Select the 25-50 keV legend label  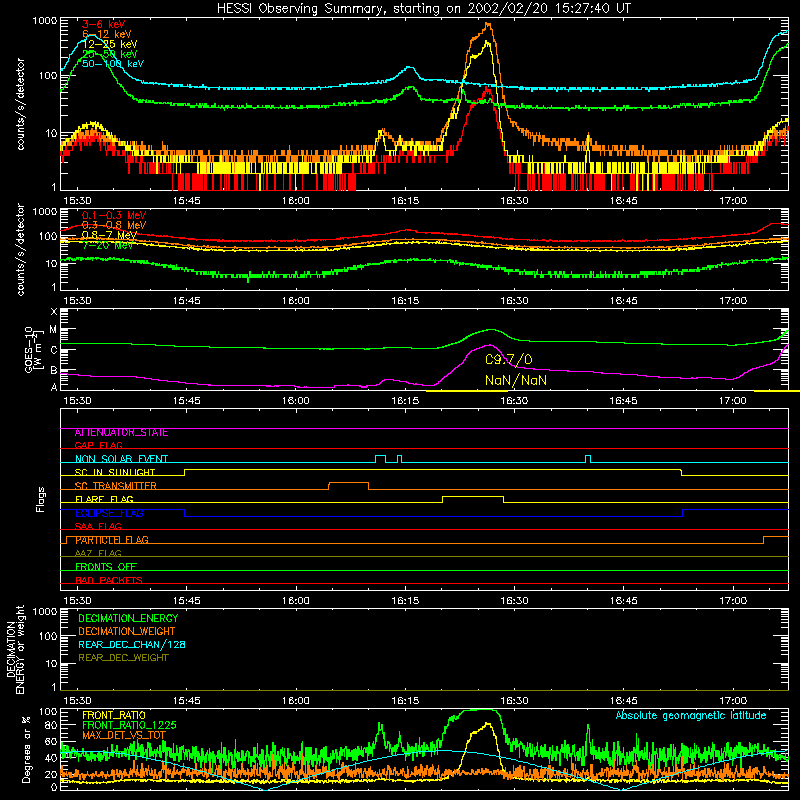click(x=109, y=54)
